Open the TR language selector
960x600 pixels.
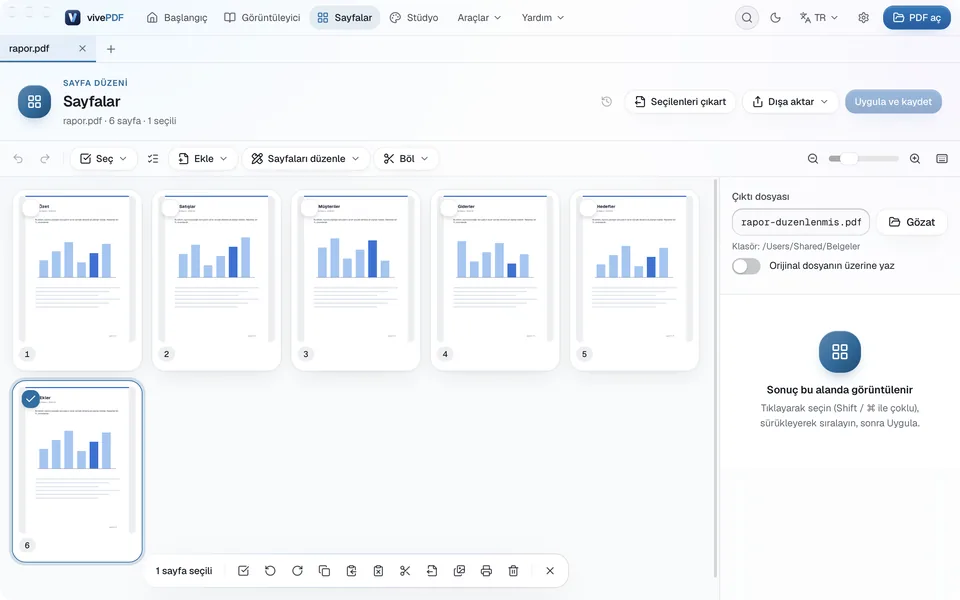click(819, 18)
